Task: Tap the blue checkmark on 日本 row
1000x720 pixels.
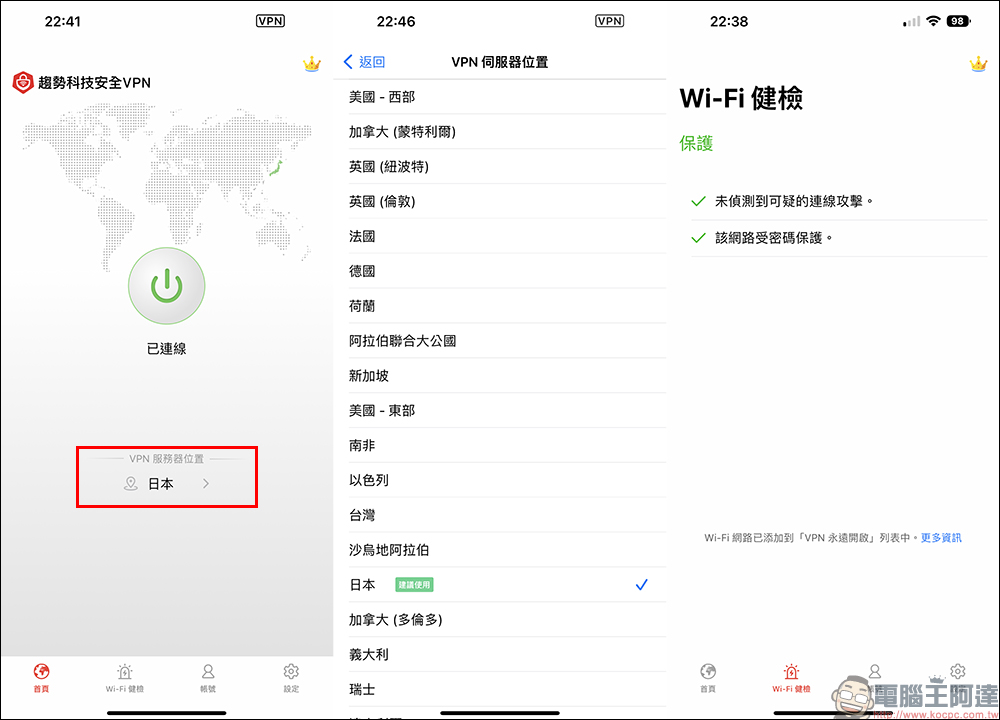Action: point(642,584)
